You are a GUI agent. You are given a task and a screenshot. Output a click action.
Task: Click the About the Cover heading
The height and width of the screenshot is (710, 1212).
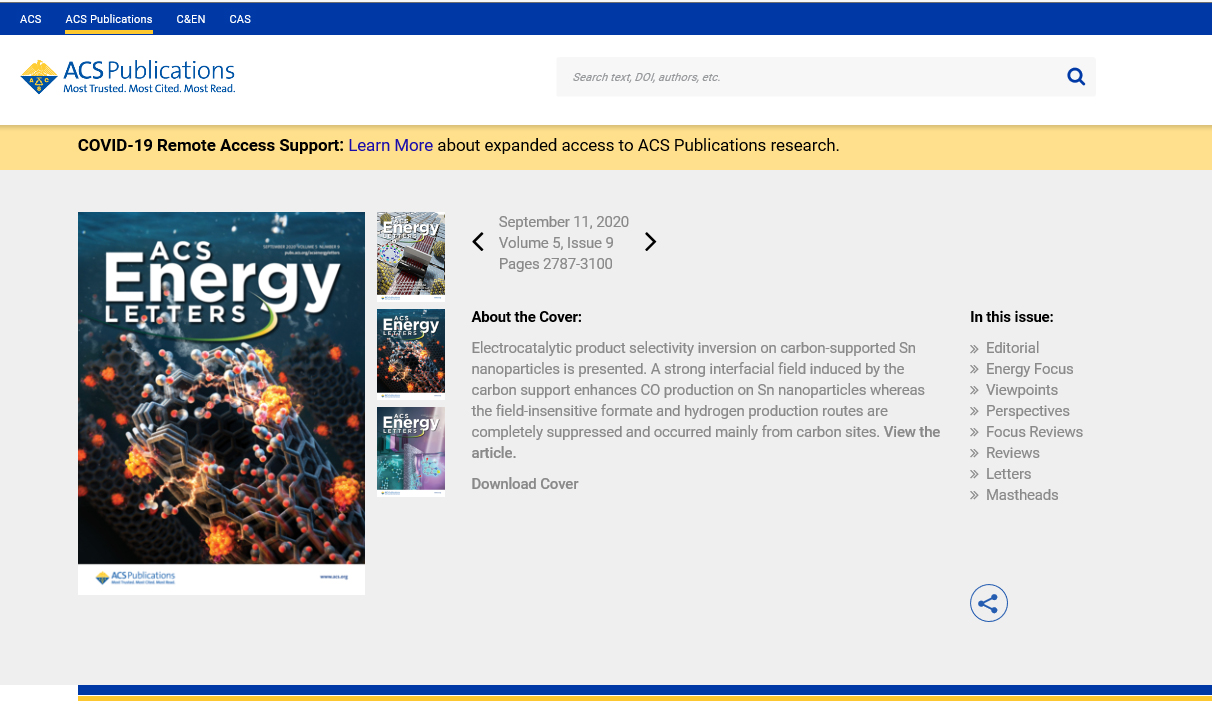(527, 317)
